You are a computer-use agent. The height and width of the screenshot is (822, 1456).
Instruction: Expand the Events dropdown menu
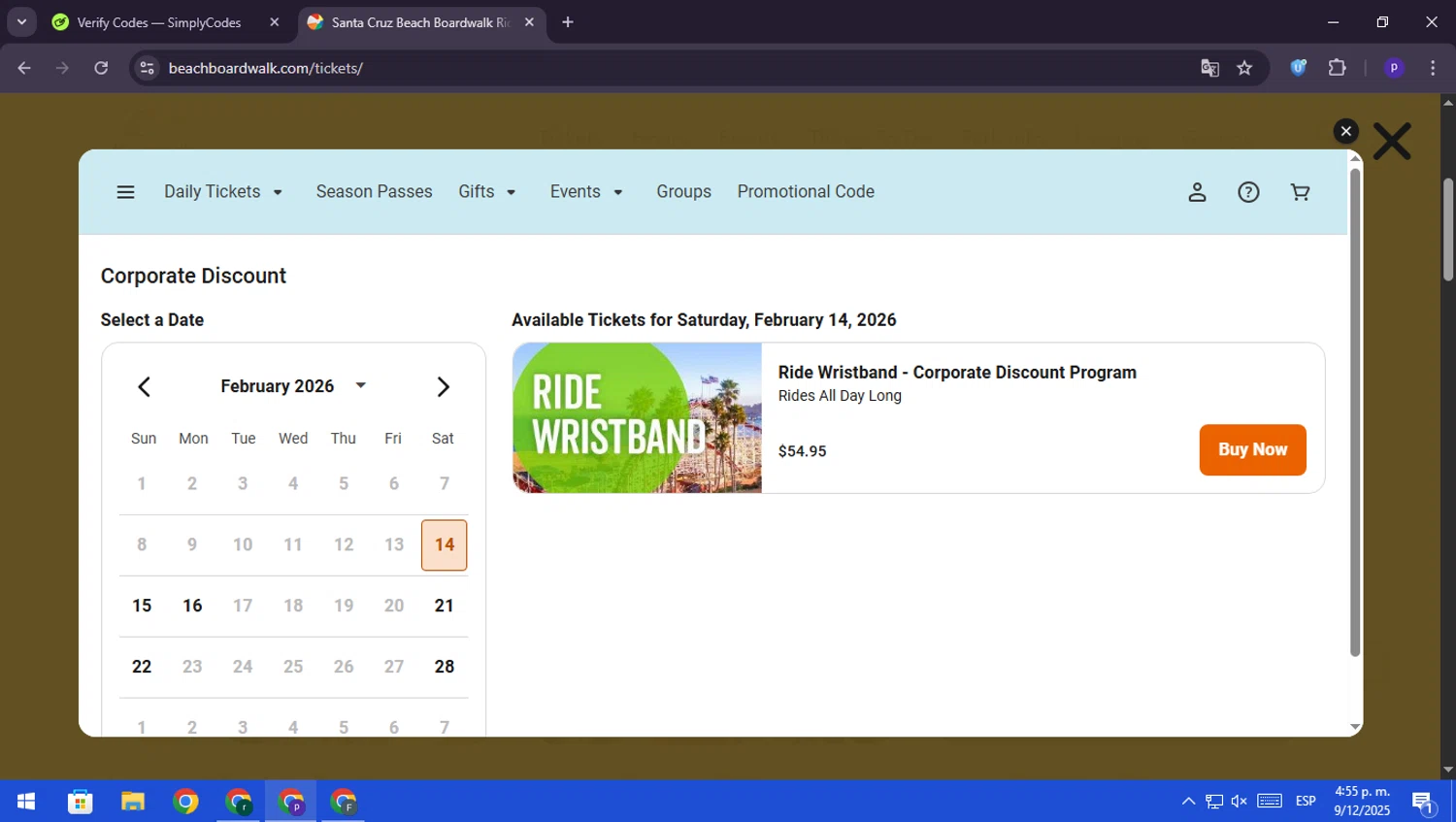tap(586, 192)
